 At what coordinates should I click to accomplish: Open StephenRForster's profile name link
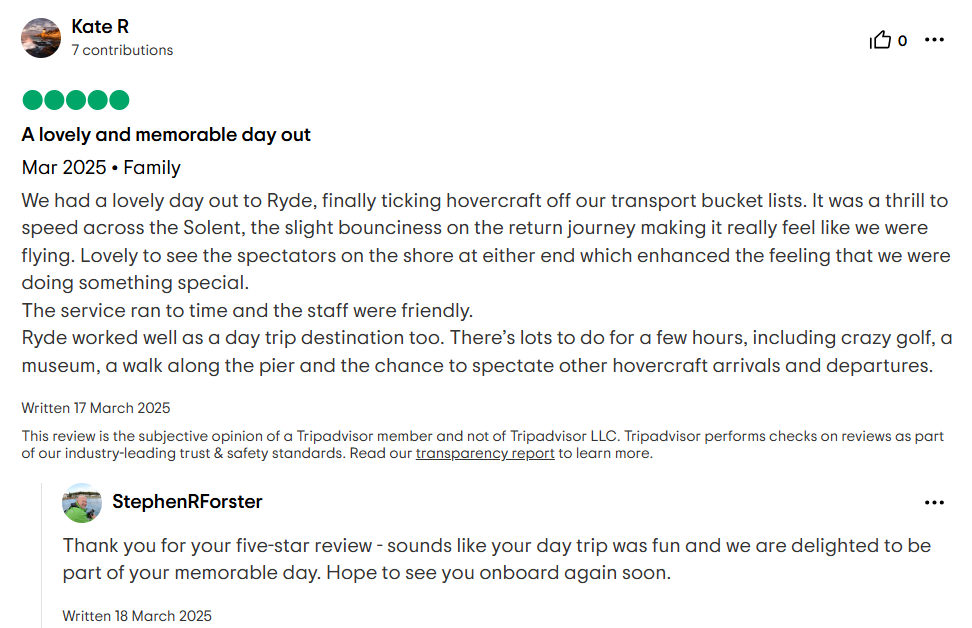click(187, 502)
